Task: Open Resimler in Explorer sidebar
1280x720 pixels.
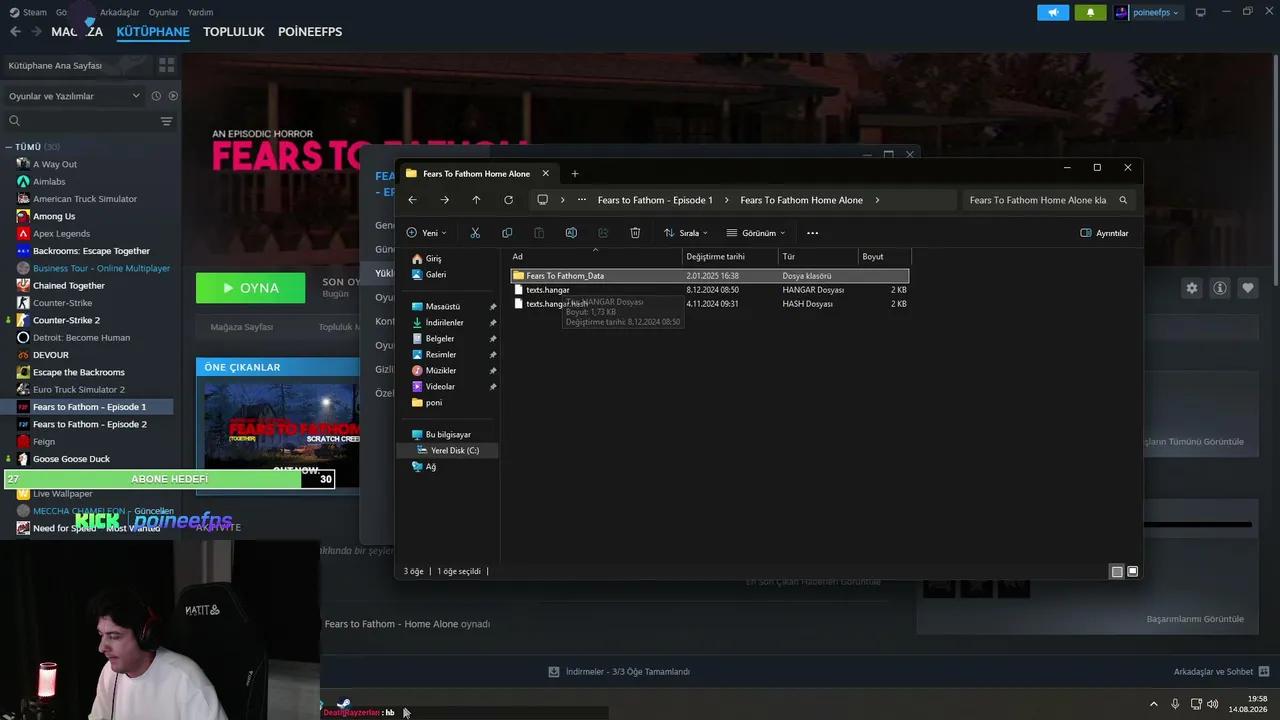Action: pyautogui.click(x=434, y=354)
